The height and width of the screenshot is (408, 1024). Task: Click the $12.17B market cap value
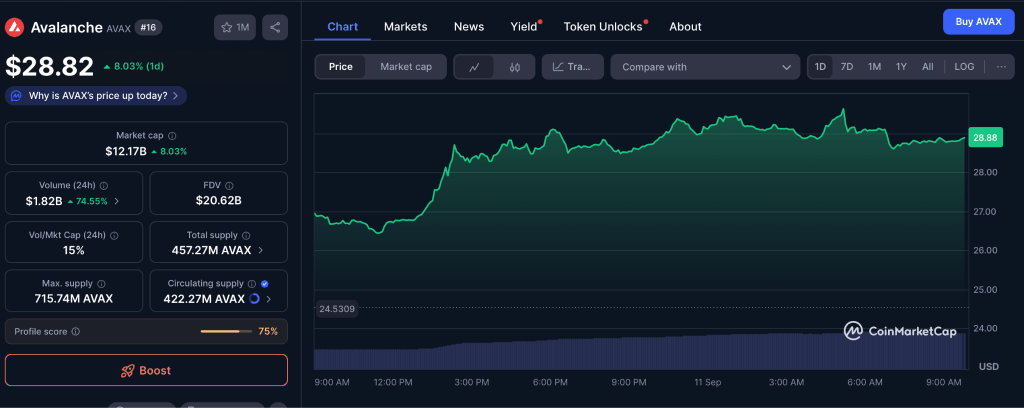(127, 151)
